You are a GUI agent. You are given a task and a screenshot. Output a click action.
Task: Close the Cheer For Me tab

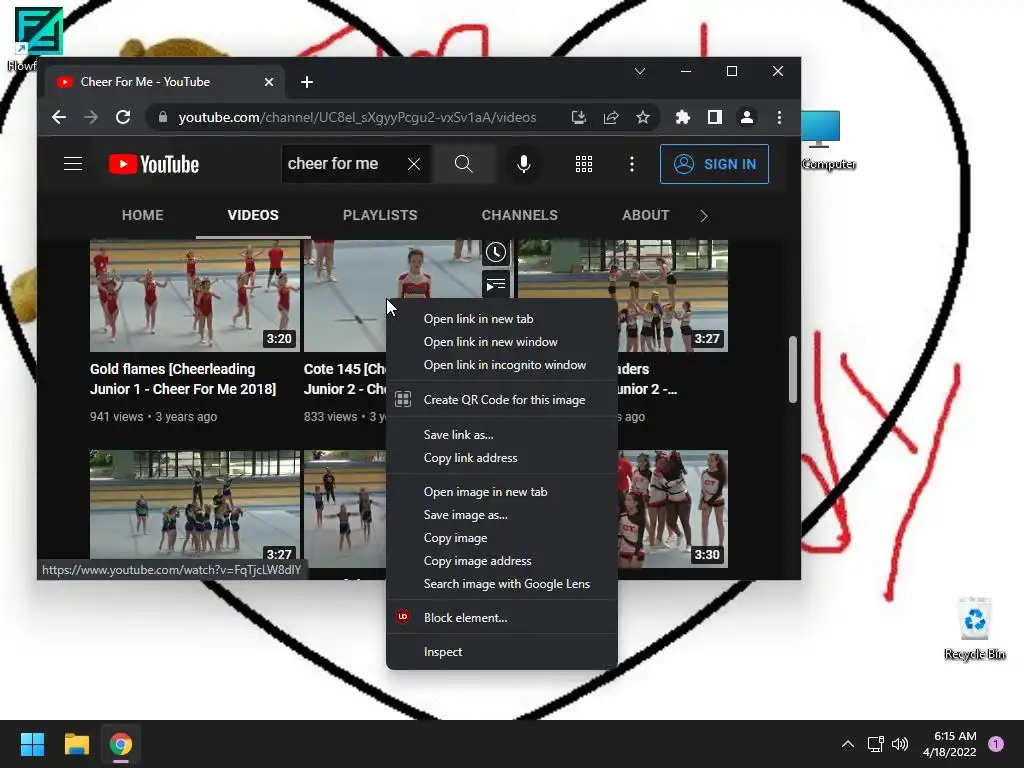[268, 82]
